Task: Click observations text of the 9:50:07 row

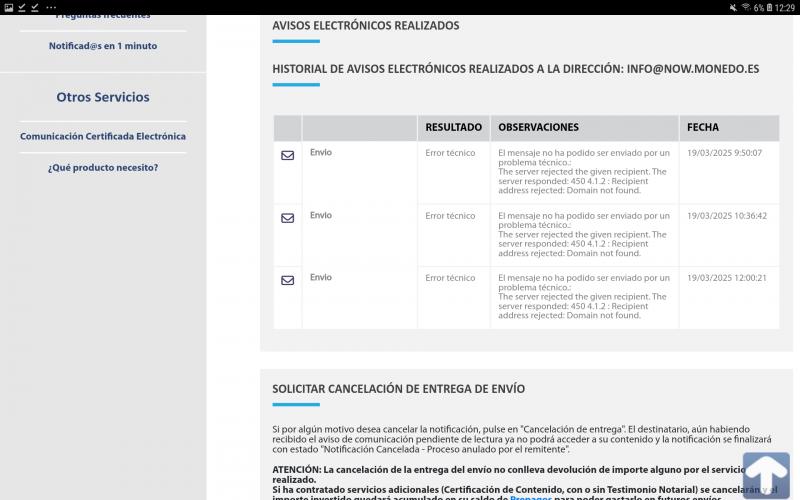Action: pos(584,171)
